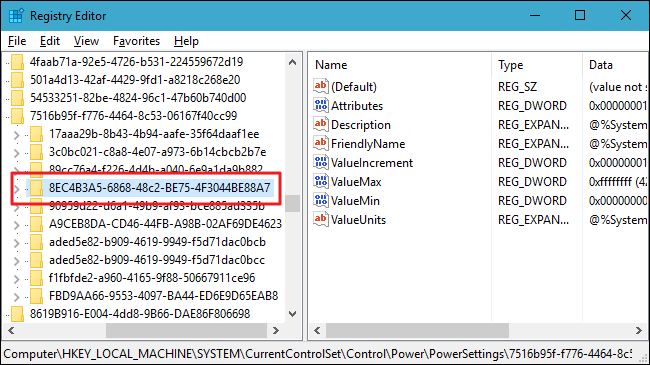Click the tree pane vertical scrollbar thumb

point(293,203)
